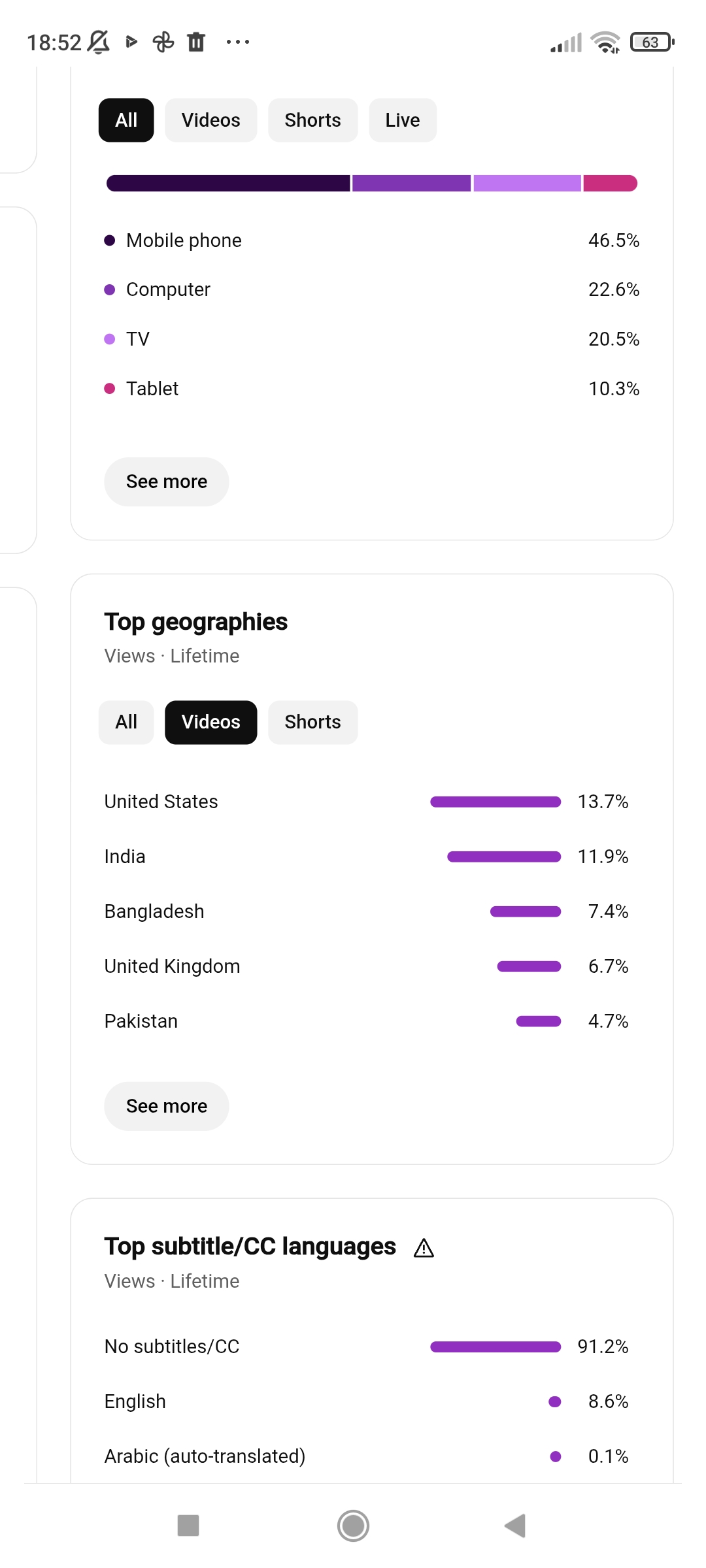Select the All chip in device types
706x1568 pixels.
[x=126, y=120]
